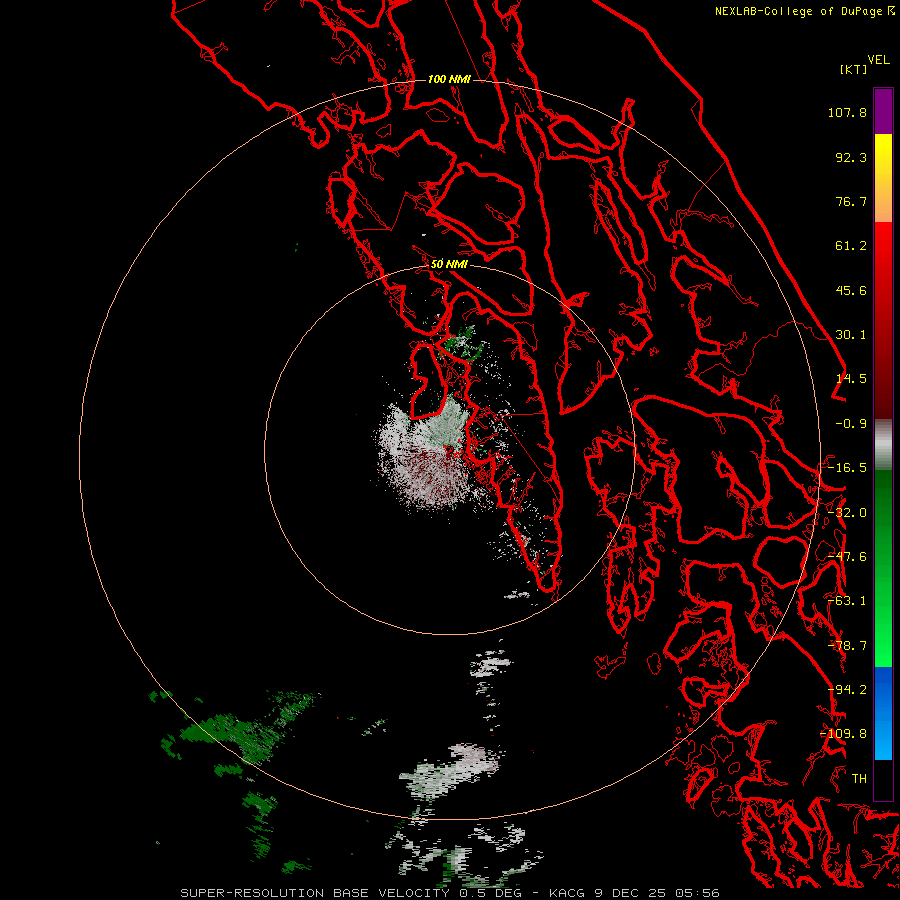Click the [KT] units label

(x=854, y=69)
